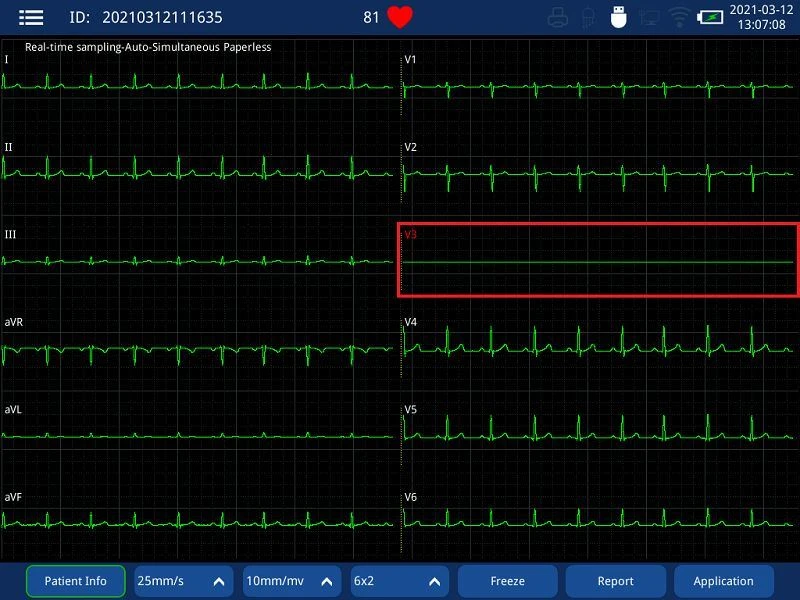Select the V2 lead label

410,147
